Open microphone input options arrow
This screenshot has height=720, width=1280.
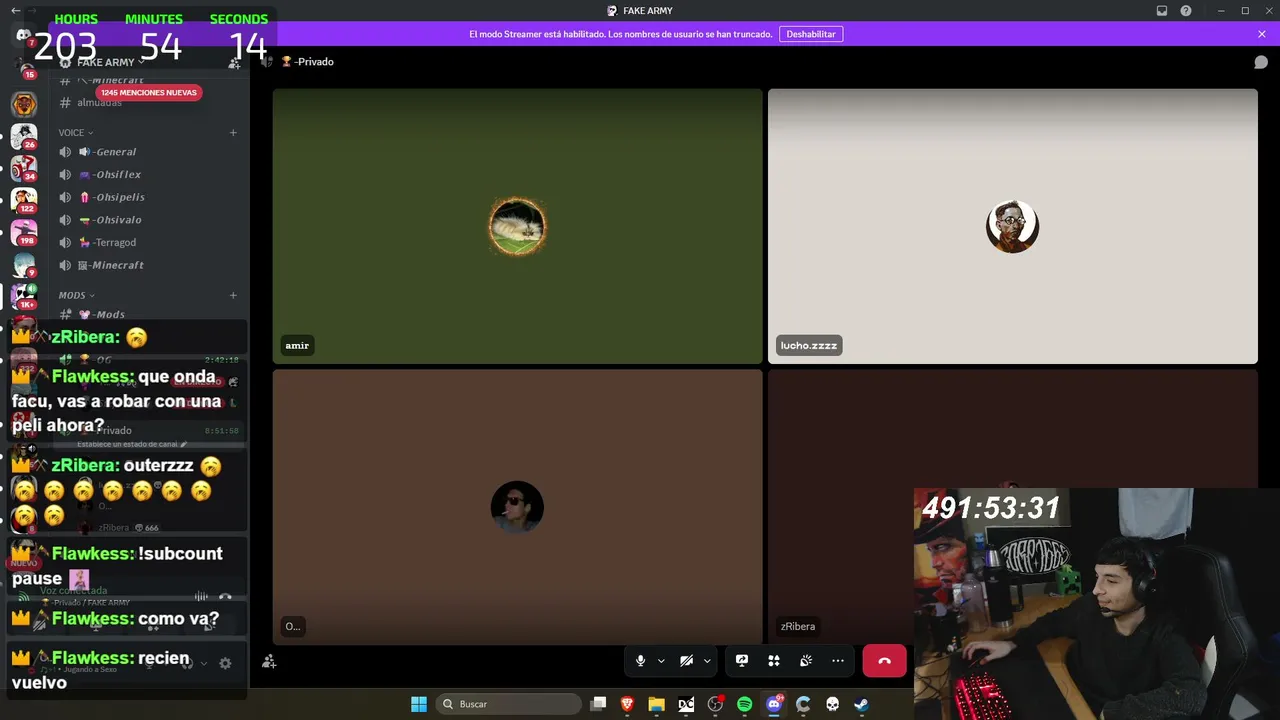pyautogui.click(x=661, y=661)
